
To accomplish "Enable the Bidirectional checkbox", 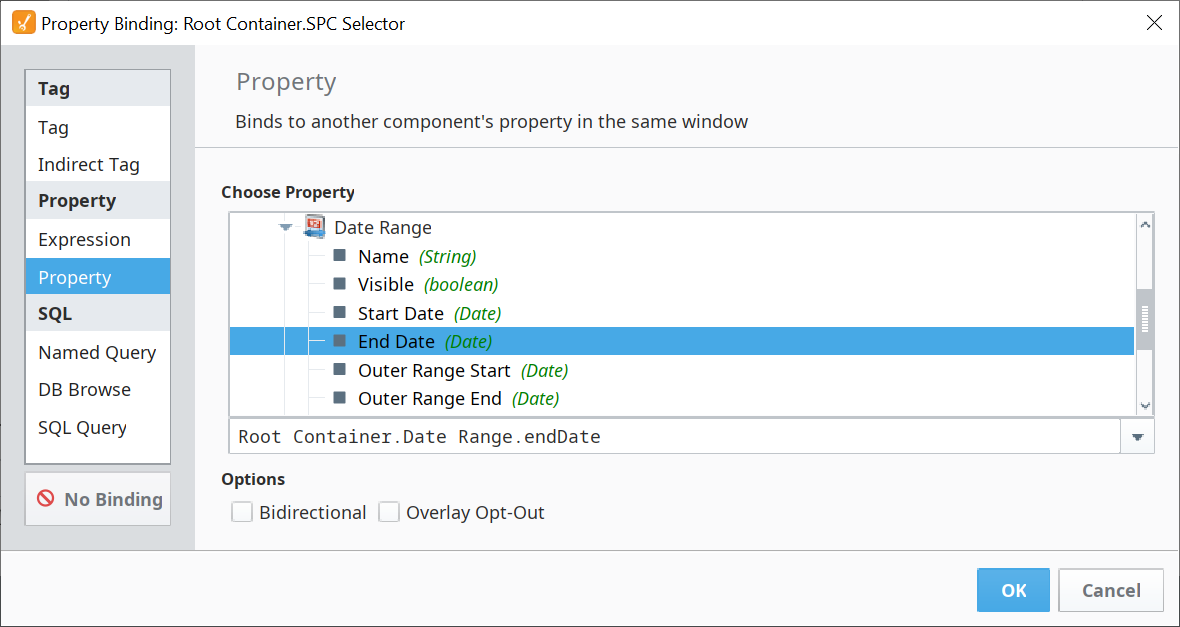I will click(x=242, y=513).
